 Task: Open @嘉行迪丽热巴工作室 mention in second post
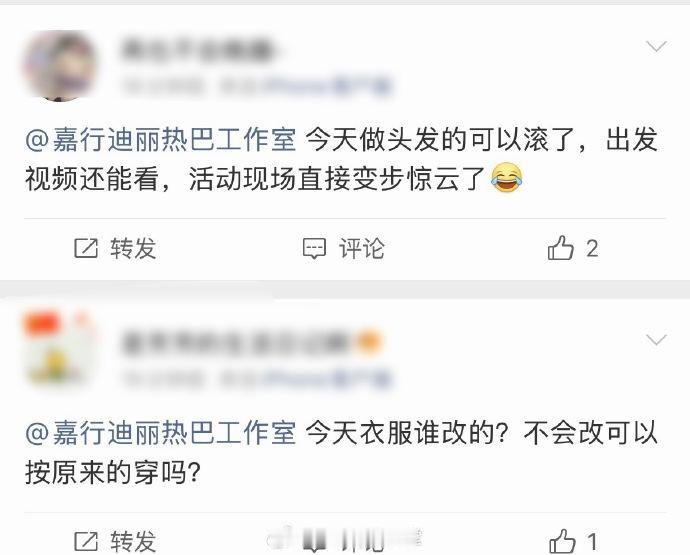coord(160,433)
